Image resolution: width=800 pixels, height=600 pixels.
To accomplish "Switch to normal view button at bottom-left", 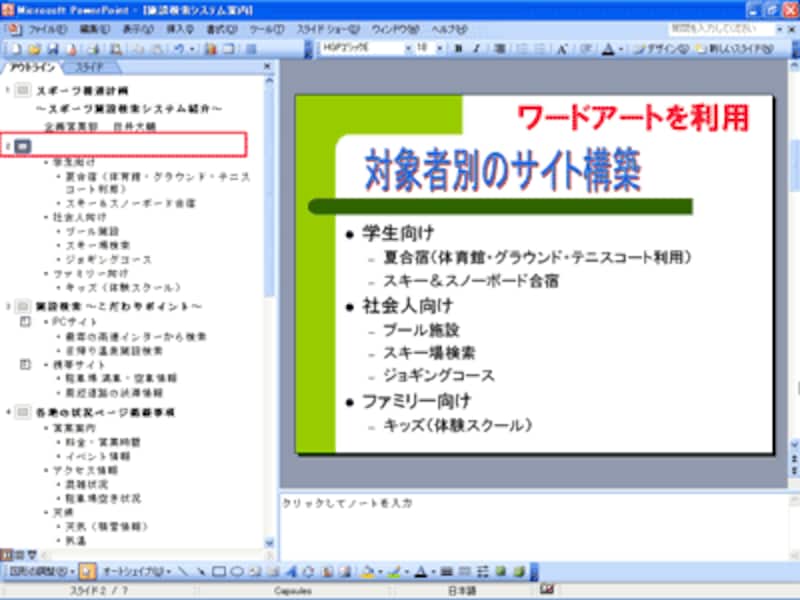I will pos(6,554).
